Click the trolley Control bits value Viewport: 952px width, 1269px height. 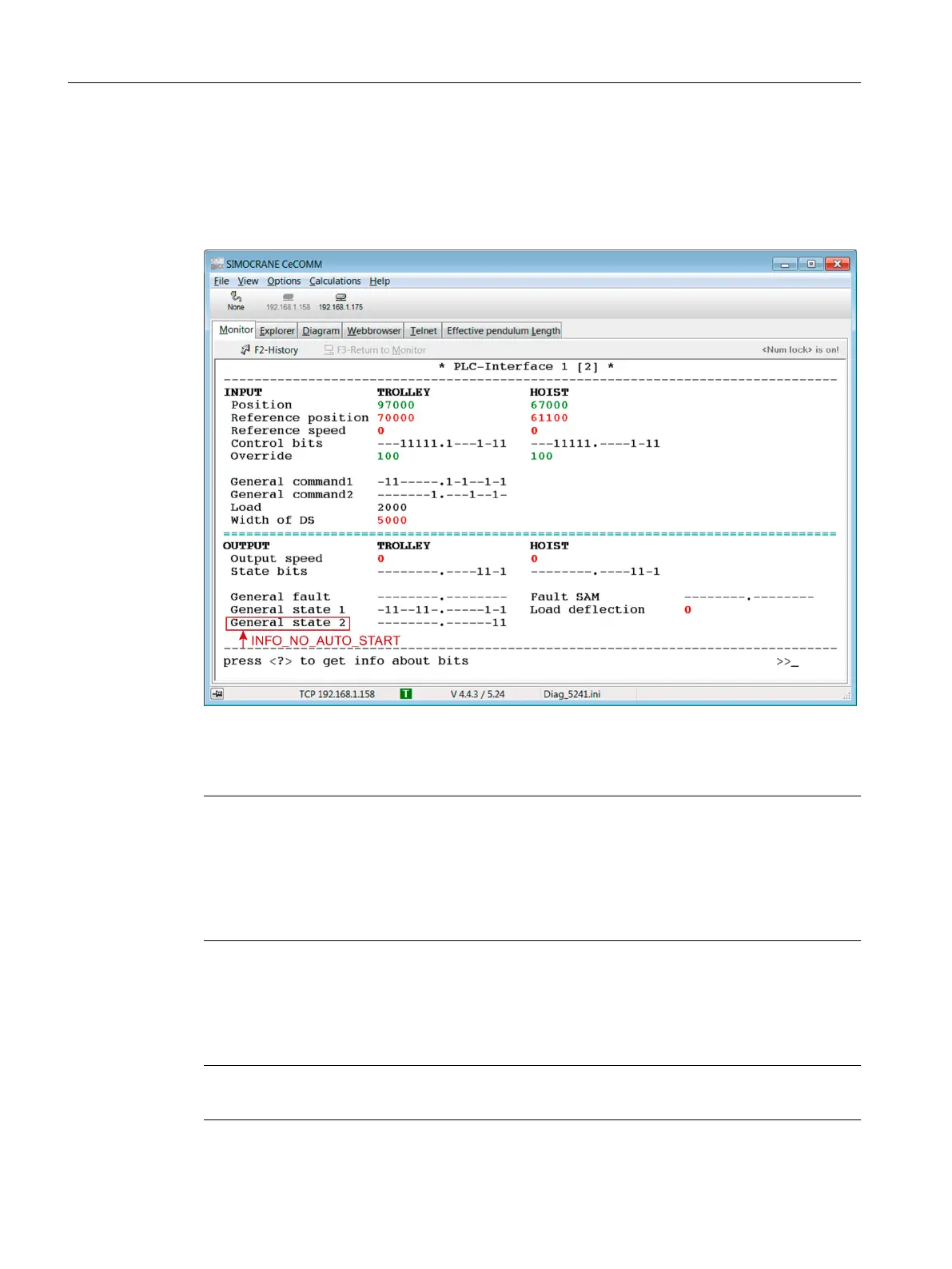pos(442,444)
